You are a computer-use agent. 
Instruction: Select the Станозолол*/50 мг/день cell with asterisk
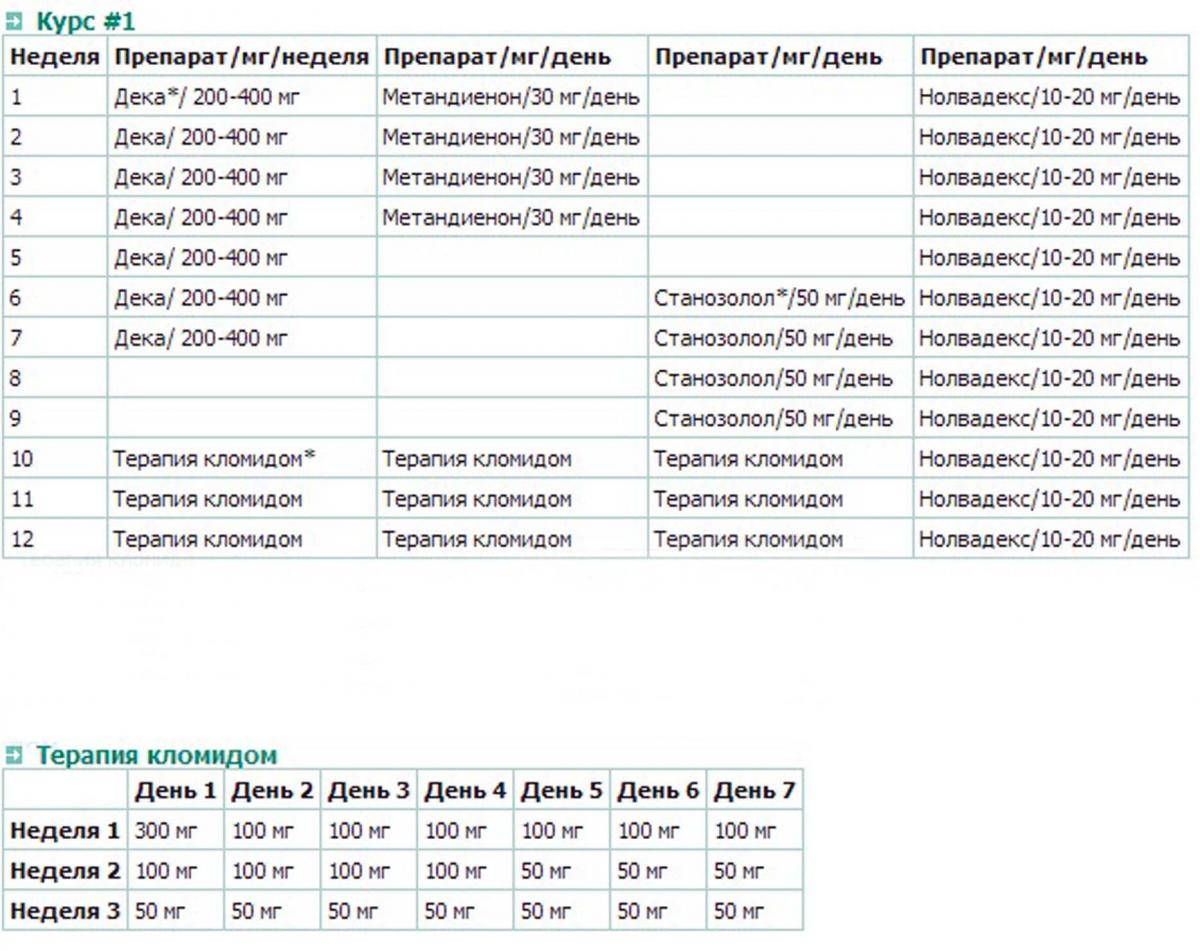(779, 298)
